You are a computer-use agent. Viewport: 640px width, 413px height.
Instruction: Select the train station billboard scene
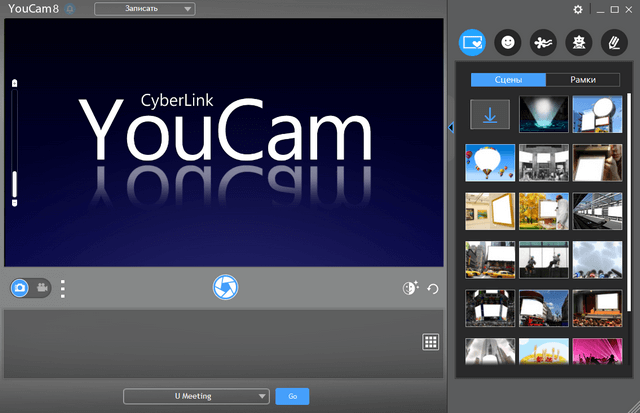[598, 211]
